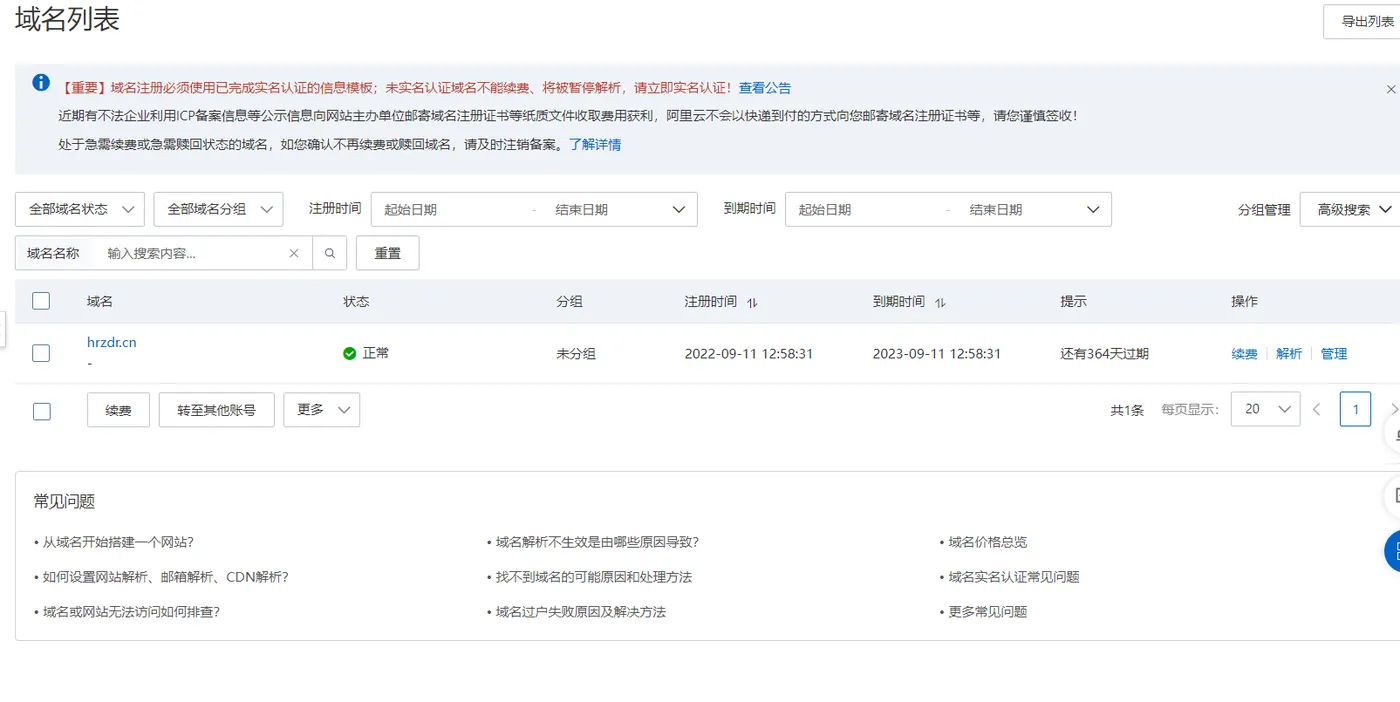Click the export list button
Image resolution: width=1400 pixels, height=702 pixels.
click(1362, 22)
